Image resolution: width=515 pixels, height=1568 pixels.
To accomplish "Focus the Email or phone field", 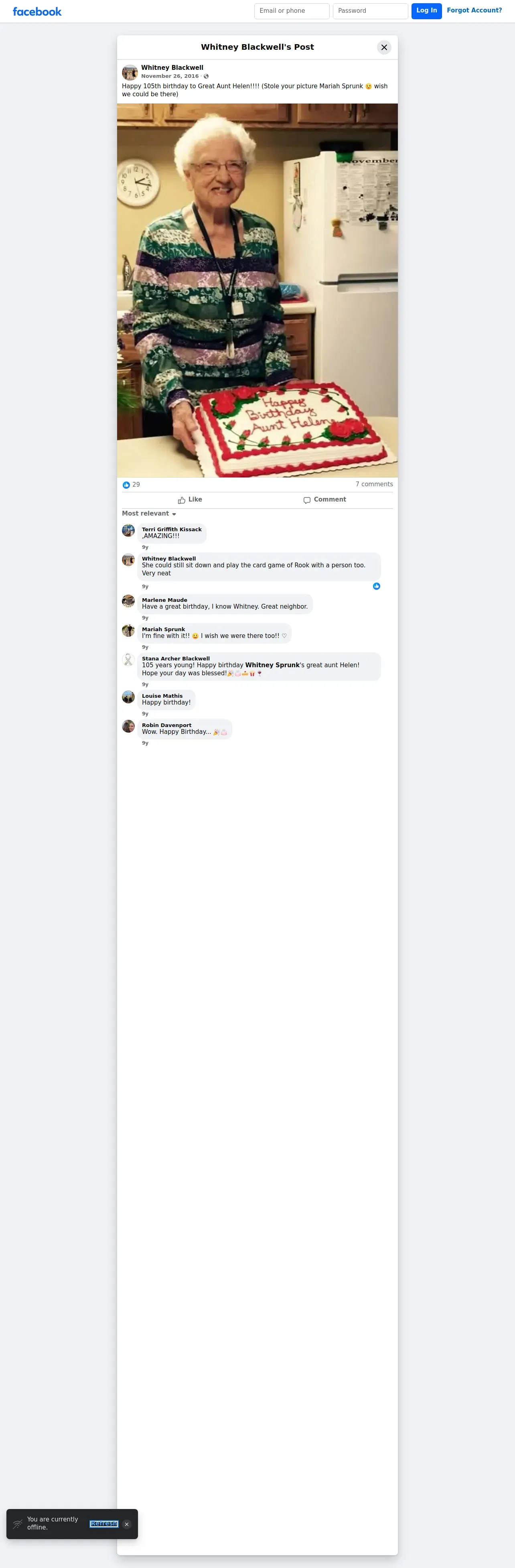I will coord(292,11).
